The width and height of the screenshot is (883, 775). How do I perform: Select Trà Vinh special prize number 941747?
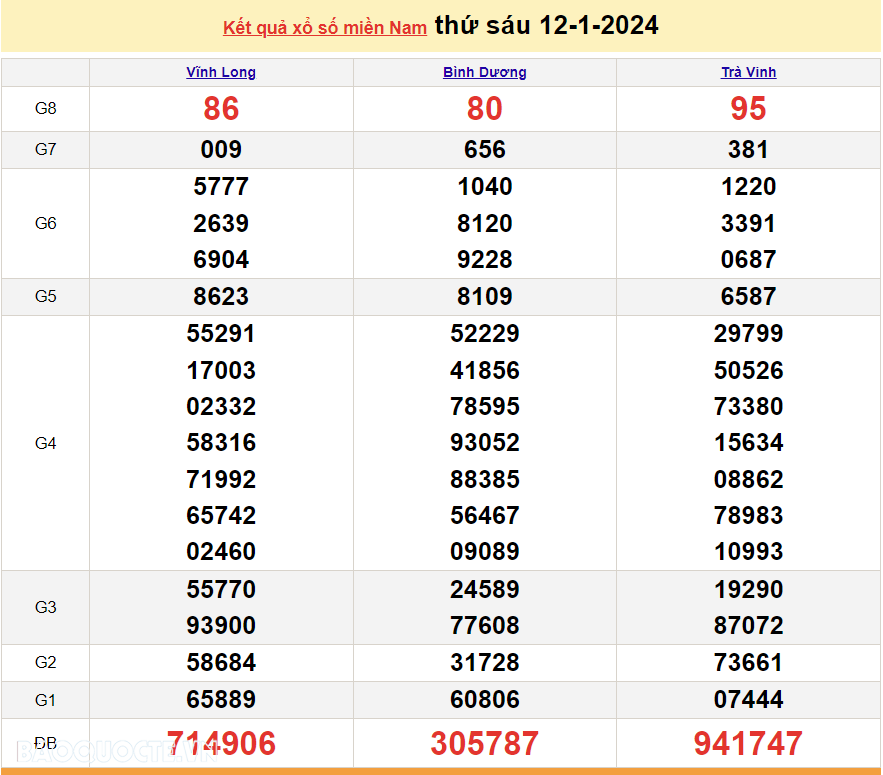(x=748, y=743)
